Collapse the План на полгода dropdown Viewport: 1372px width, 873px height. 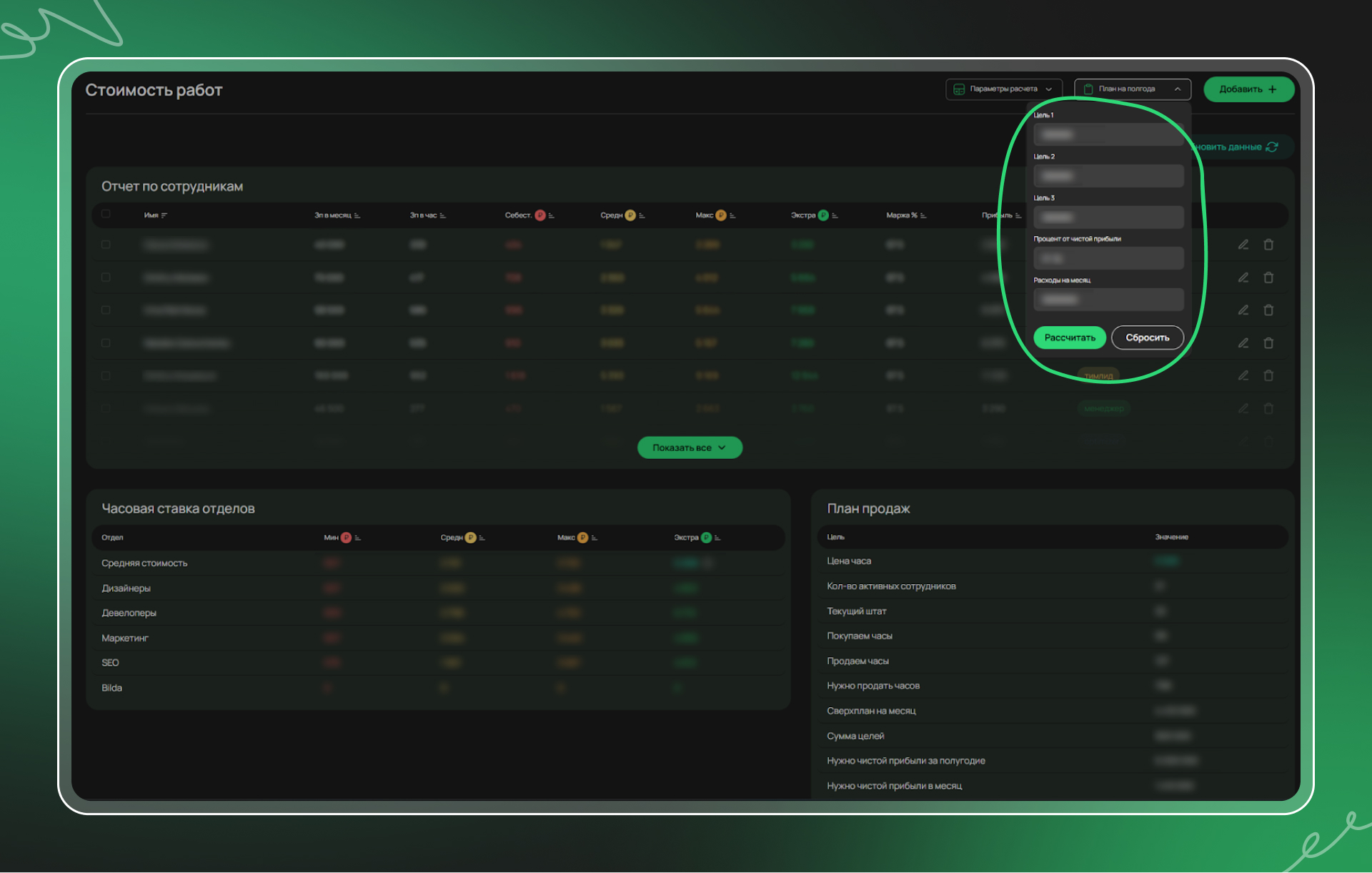[x=1132, y=89]
